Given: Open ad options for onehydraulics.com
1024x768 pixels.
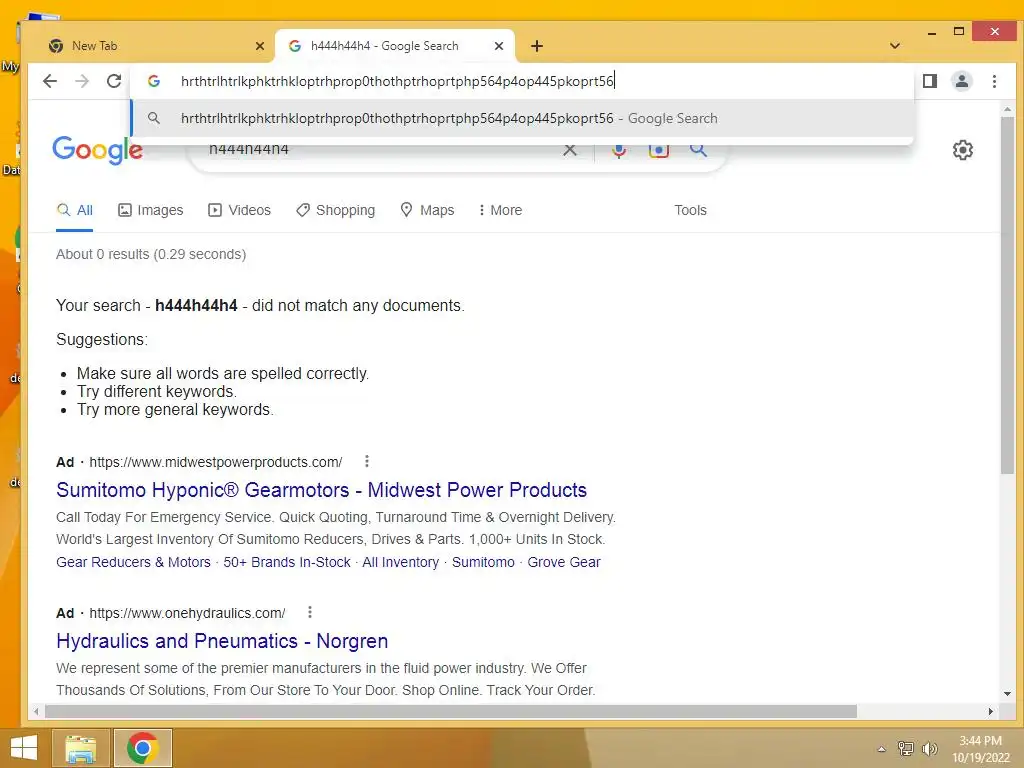Looking at the screenshot, I should (310, 613).
